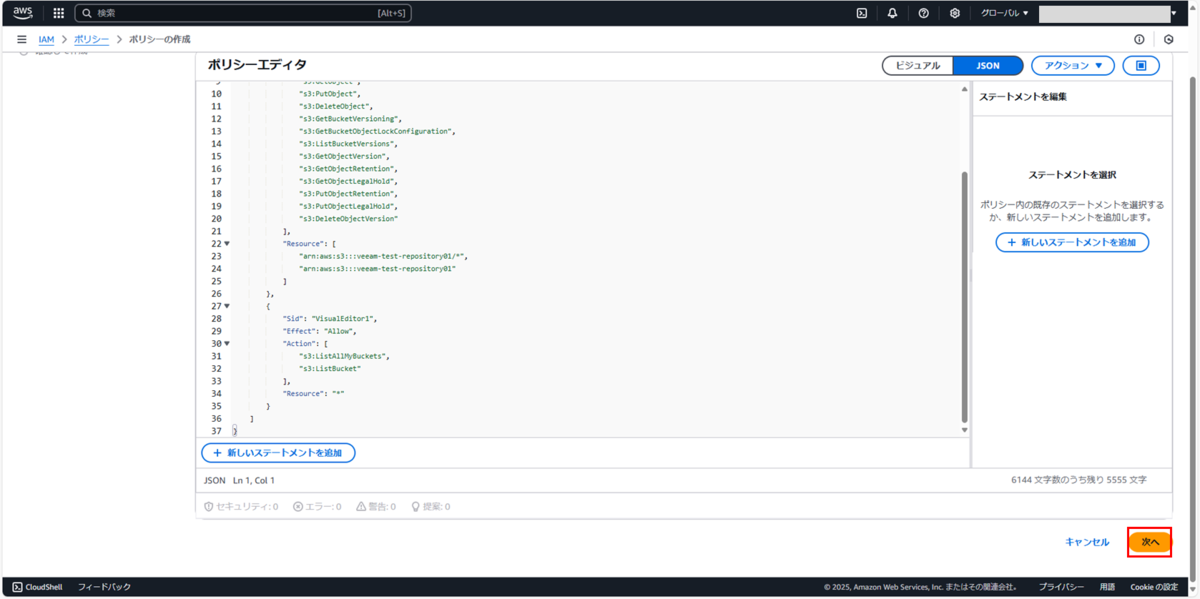
Task: Click the Ln 1, Col 1 status text
Action: (x=254, y=481)
